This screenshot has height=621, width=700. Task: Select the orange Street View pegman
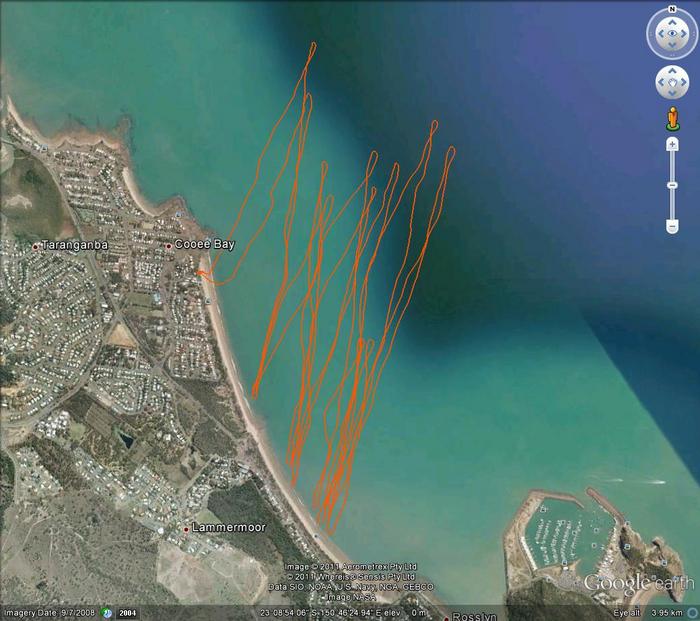point(672,120)
